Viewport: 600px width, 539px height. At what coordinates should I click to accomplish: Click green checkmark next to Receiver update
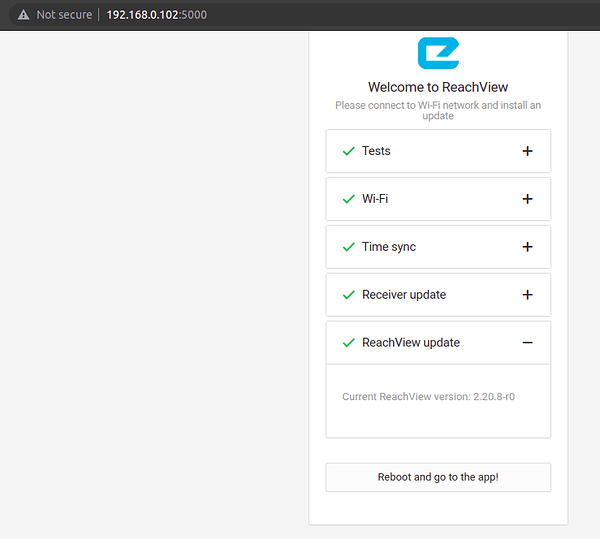coord(349,295)
